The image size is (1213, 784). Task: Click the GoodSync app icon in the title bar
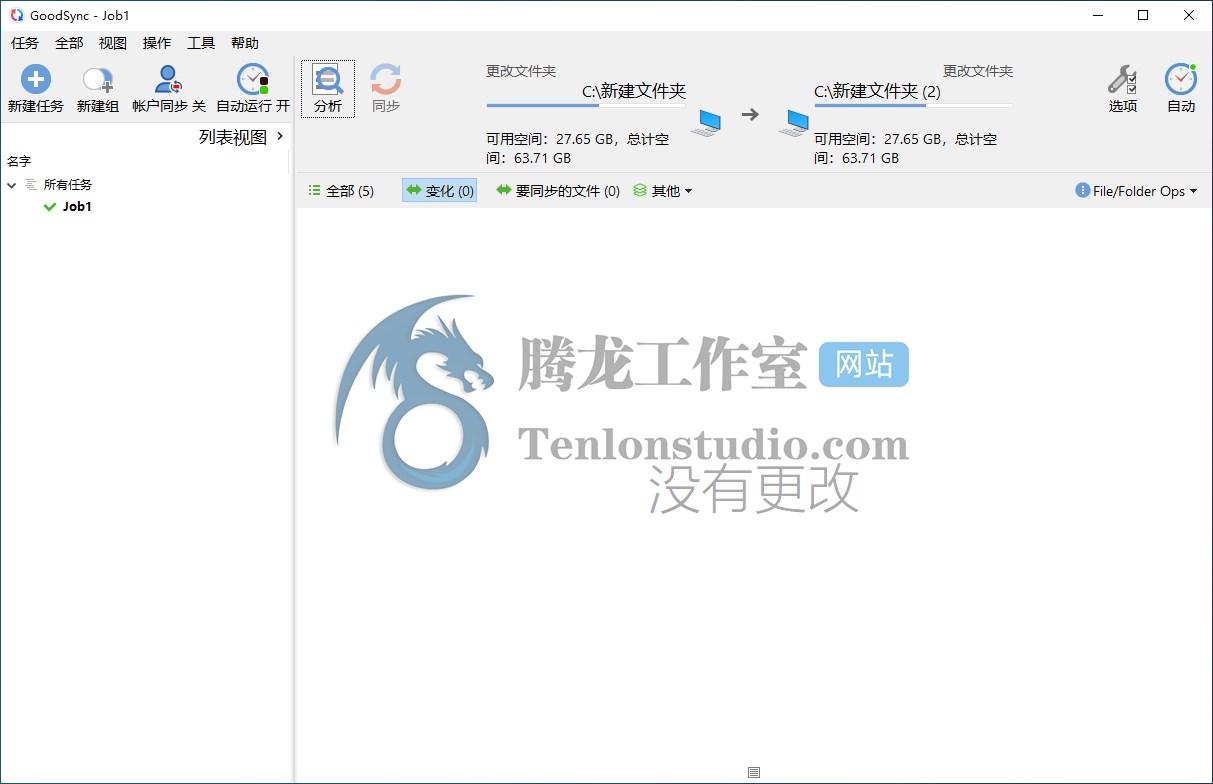coord(16,15)
